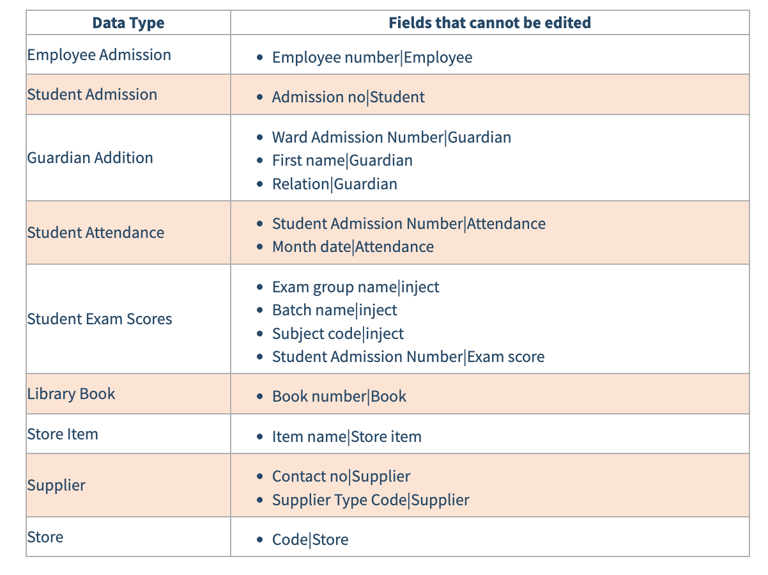Click the Student Attendance row label
Image resolution: width=768 pixels, height=575 pixels.
(95, 233)
